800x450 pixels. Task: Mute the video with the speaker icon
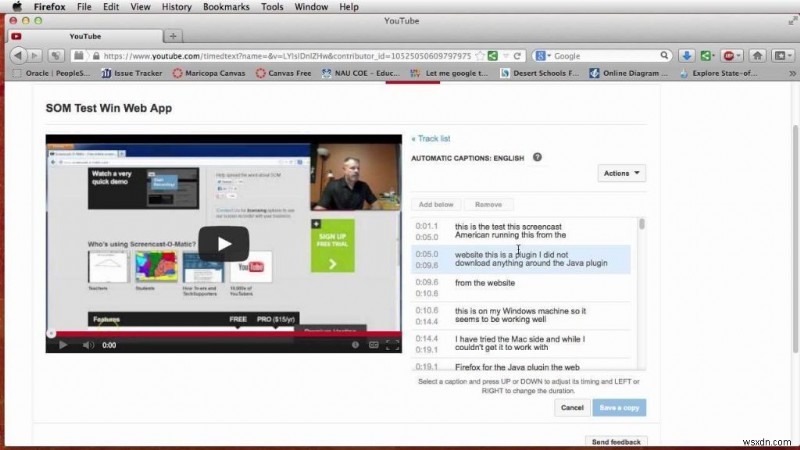pos(88,345)
